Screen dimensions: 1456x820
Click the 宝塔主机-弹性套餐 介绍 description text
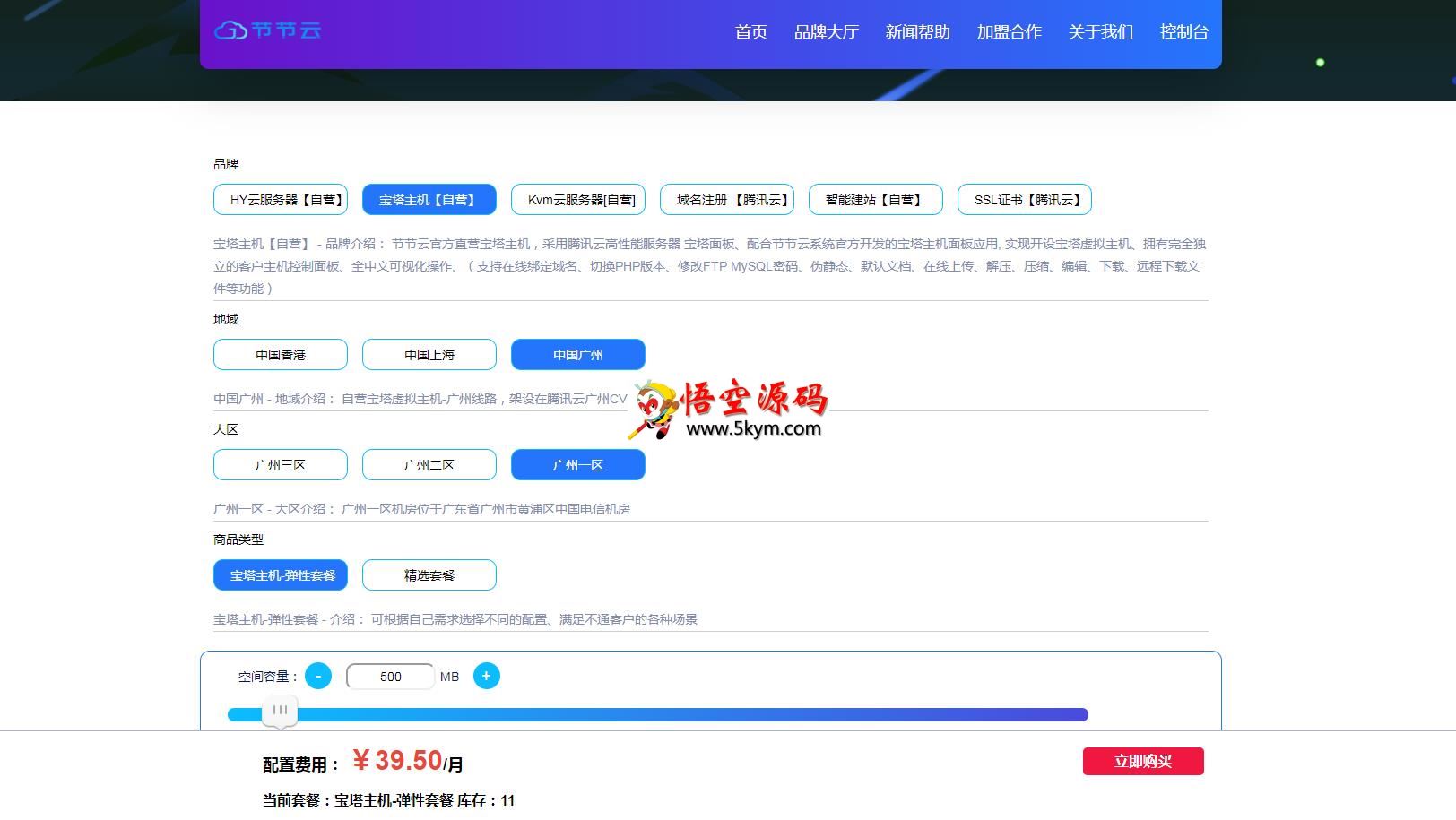pos(455,619)
